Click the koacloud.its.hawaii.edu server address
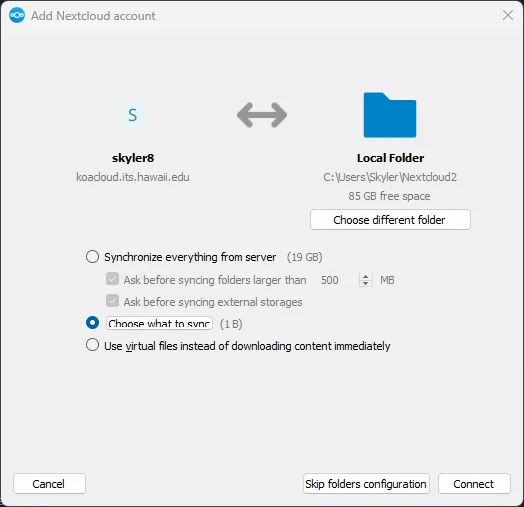524x507 pixels. [133, 177]
